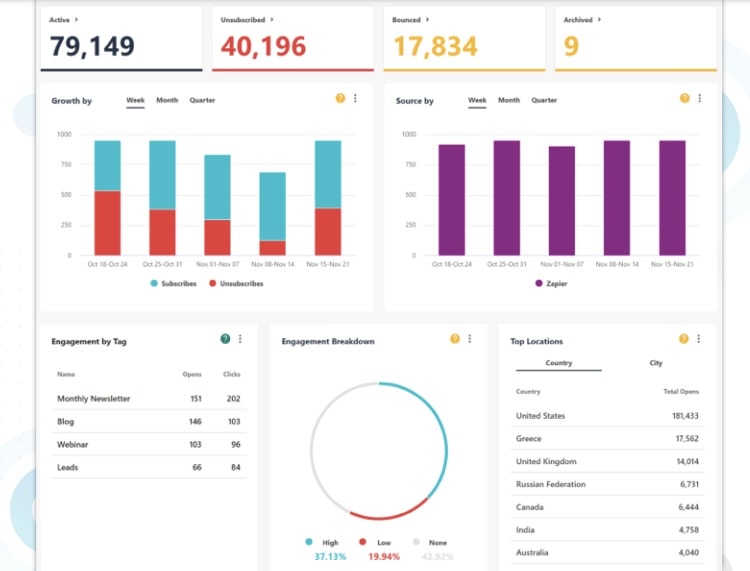Switch Top Locations to City tab

[x=656, y=363]
